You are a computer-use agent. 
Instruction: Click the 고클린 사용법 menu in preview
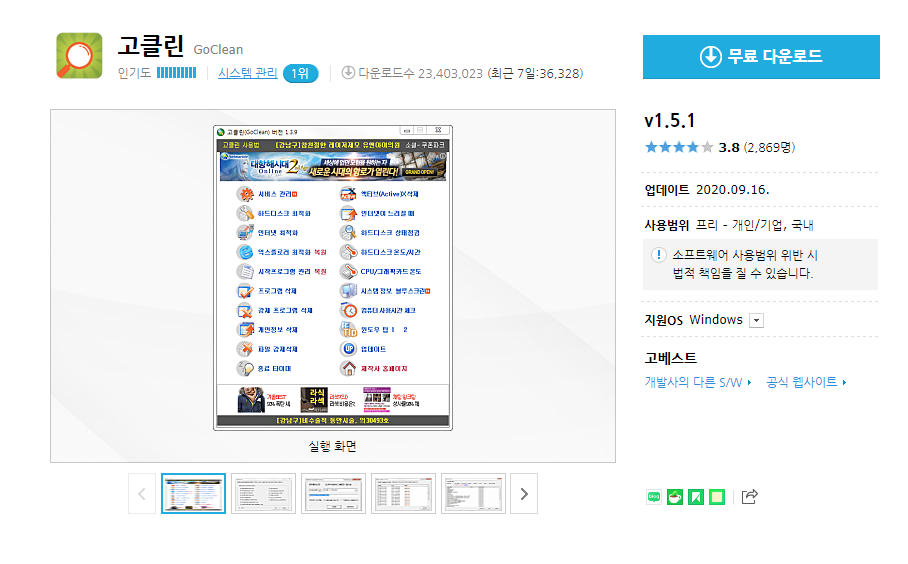[241, 145]
